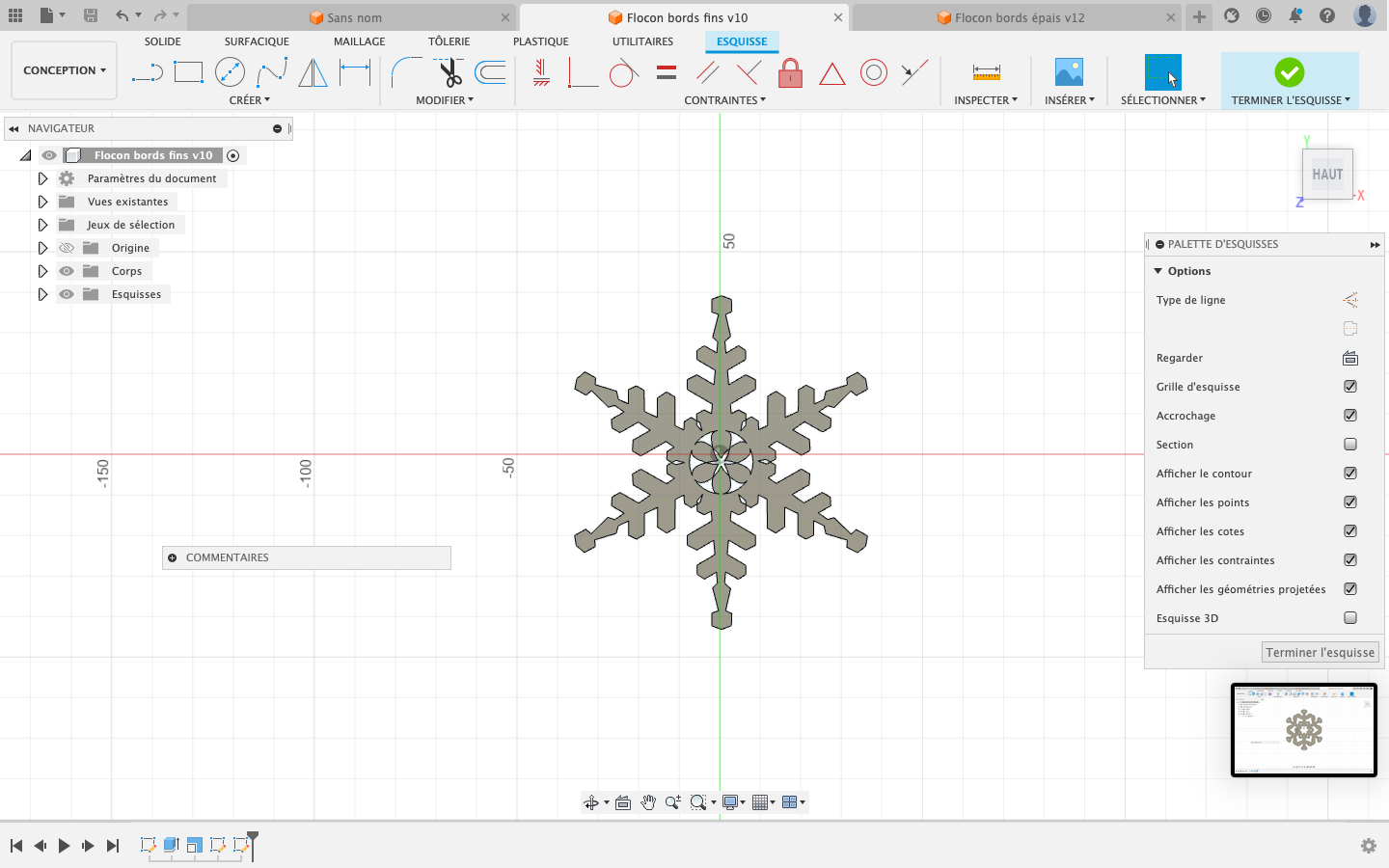Viewport: 1389px width, 868px height.
Task: Open the screenshot preview thumbnail
Action: (x=1304, y=730)
